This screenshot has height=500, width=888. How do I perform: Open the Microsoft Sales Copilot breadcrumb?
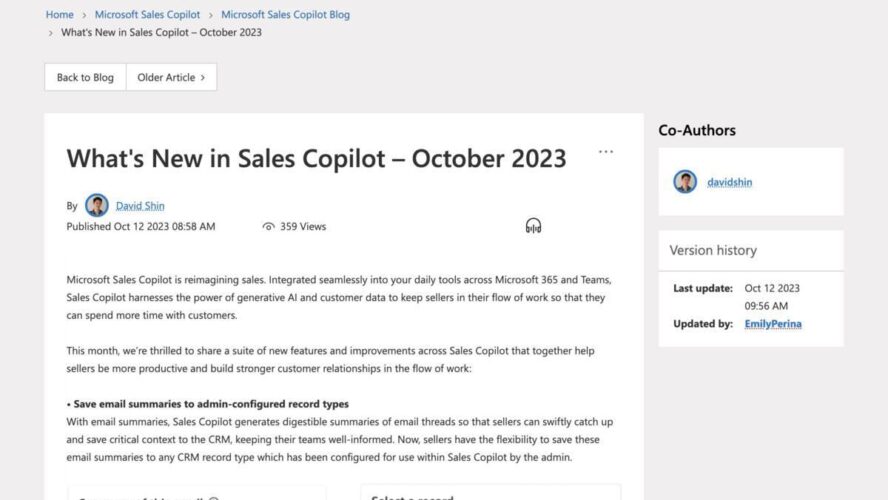tap(147, 15)
